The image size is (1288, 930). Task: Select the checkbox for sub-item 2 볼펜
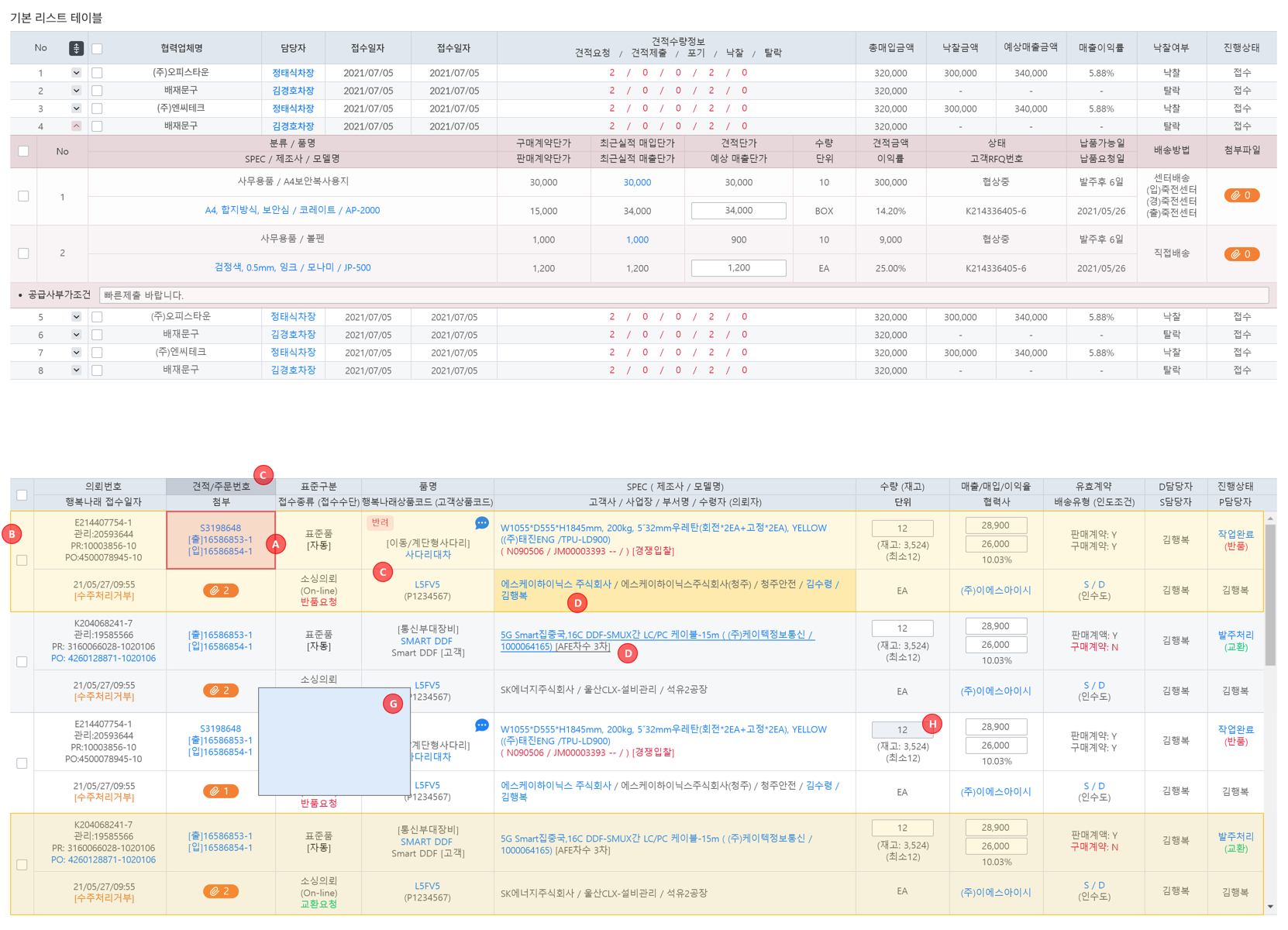pyautogui.click(x=23, y=253)
